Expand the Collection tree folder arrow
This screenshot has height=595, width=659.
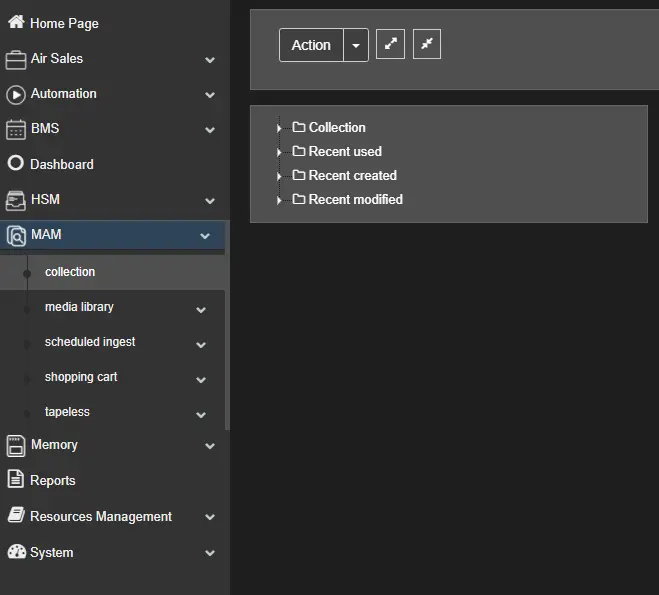[x=280, y=128]
